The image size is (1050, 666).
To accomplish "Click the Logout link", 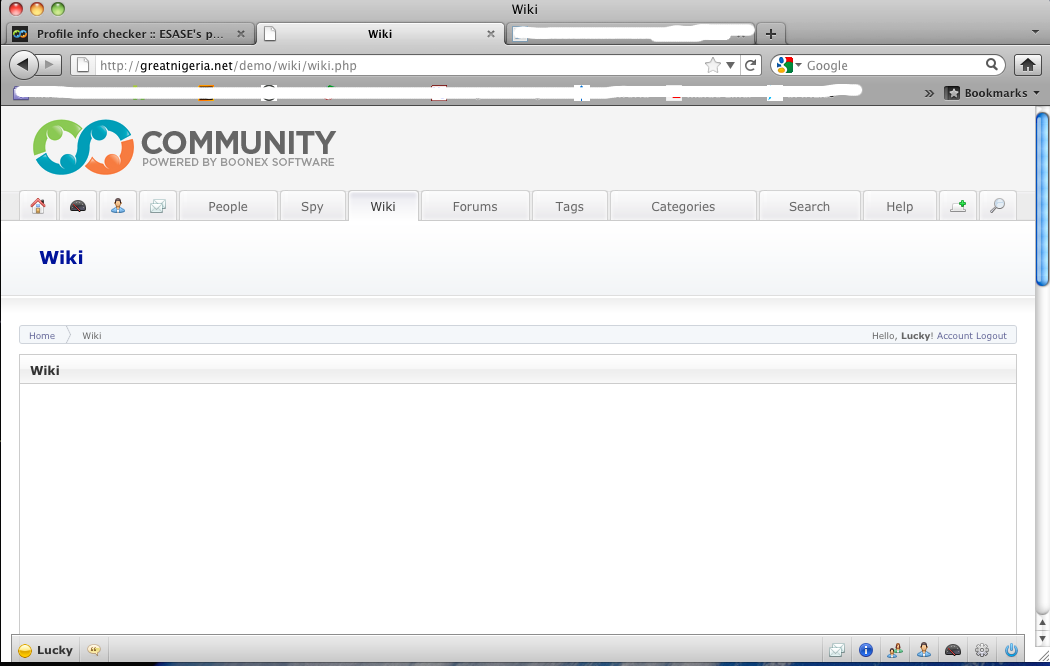I will pos(991,335).
